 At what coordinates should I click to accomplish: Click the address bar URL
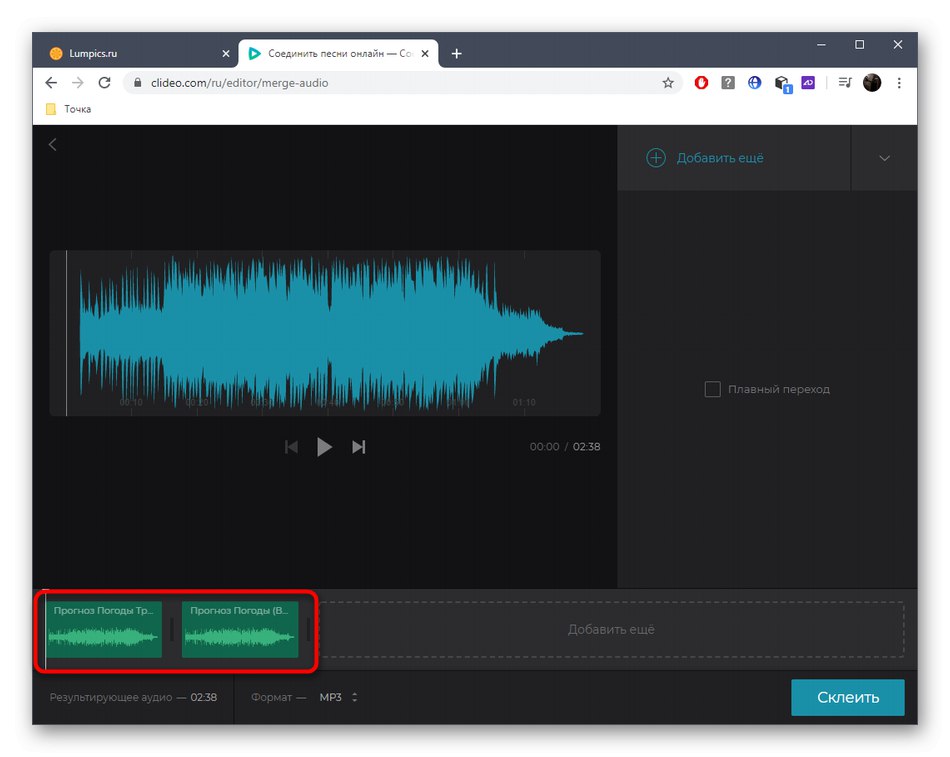point(239,83)
